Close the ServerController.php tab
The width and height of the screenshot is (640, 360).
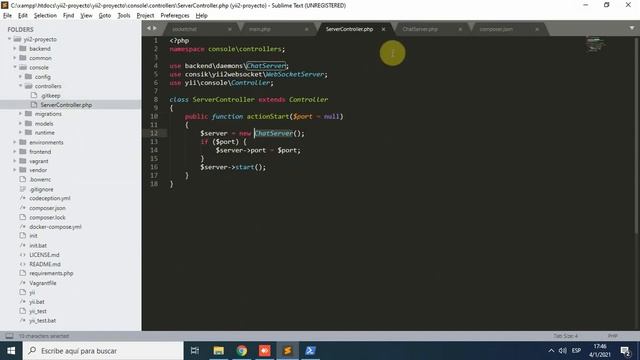coord(383,29)
